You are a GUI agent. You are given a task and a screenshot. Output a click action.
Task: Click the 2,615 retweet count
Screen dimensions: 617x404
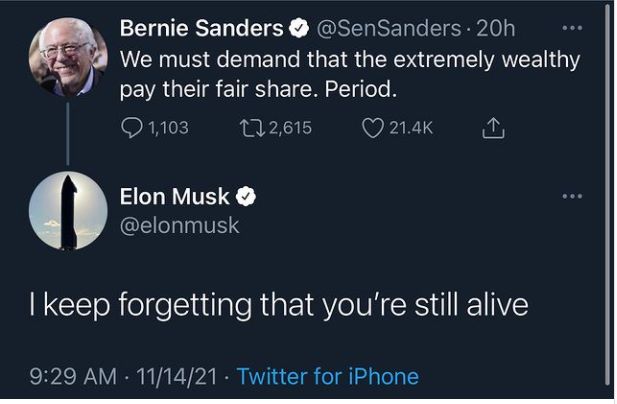click(x=290, y=127)
